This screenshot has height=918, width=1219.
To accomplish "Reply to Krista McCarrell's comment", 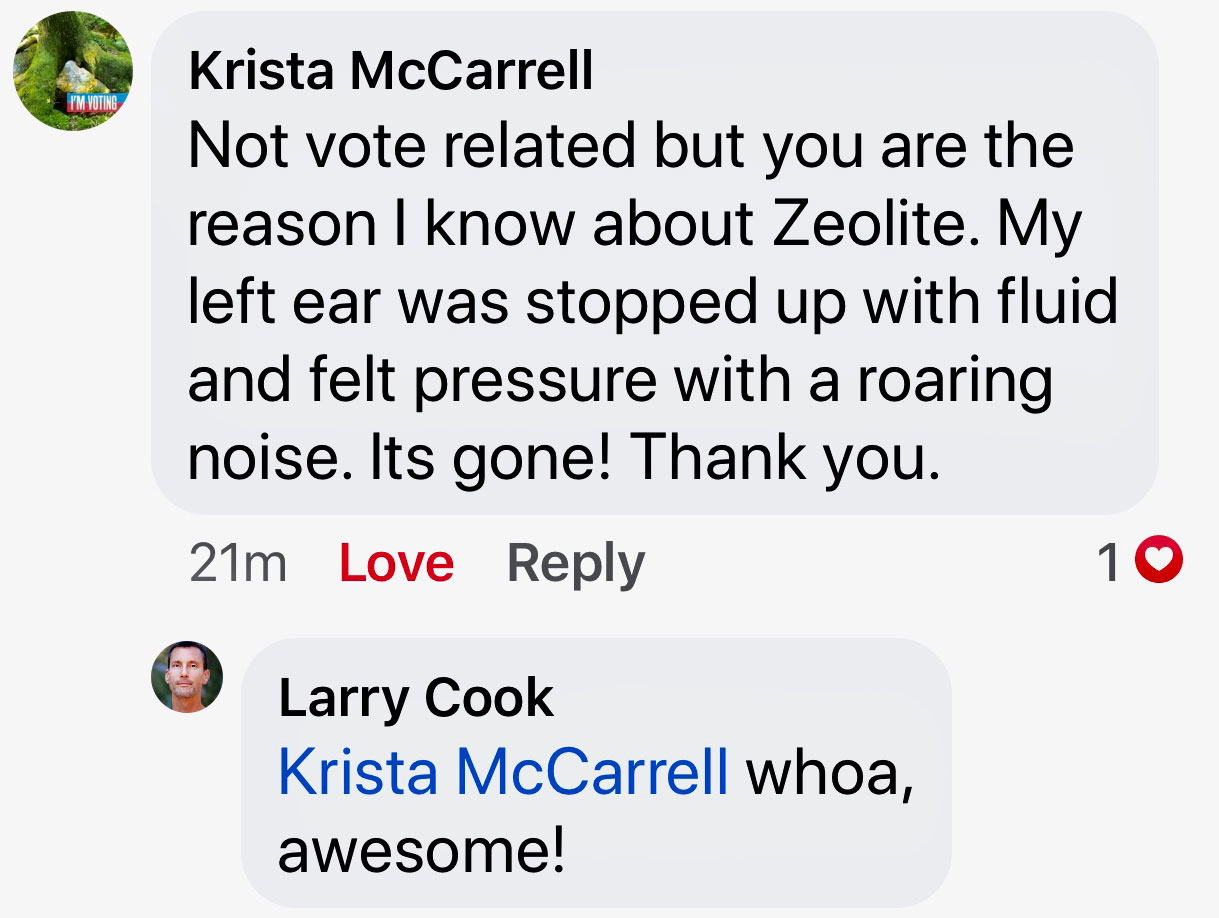I will pos(575,563).
